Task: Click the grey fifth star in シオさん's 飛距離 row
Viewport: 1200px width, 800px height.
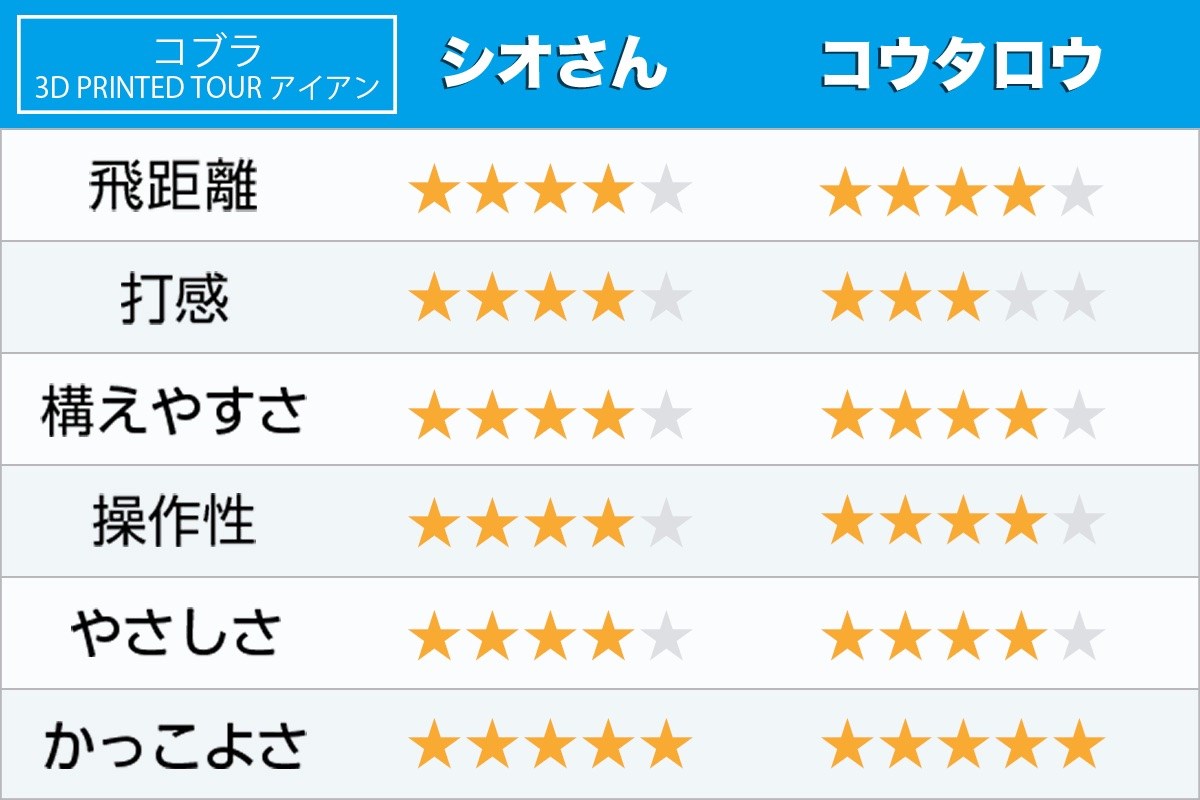Action: (667, 191)
